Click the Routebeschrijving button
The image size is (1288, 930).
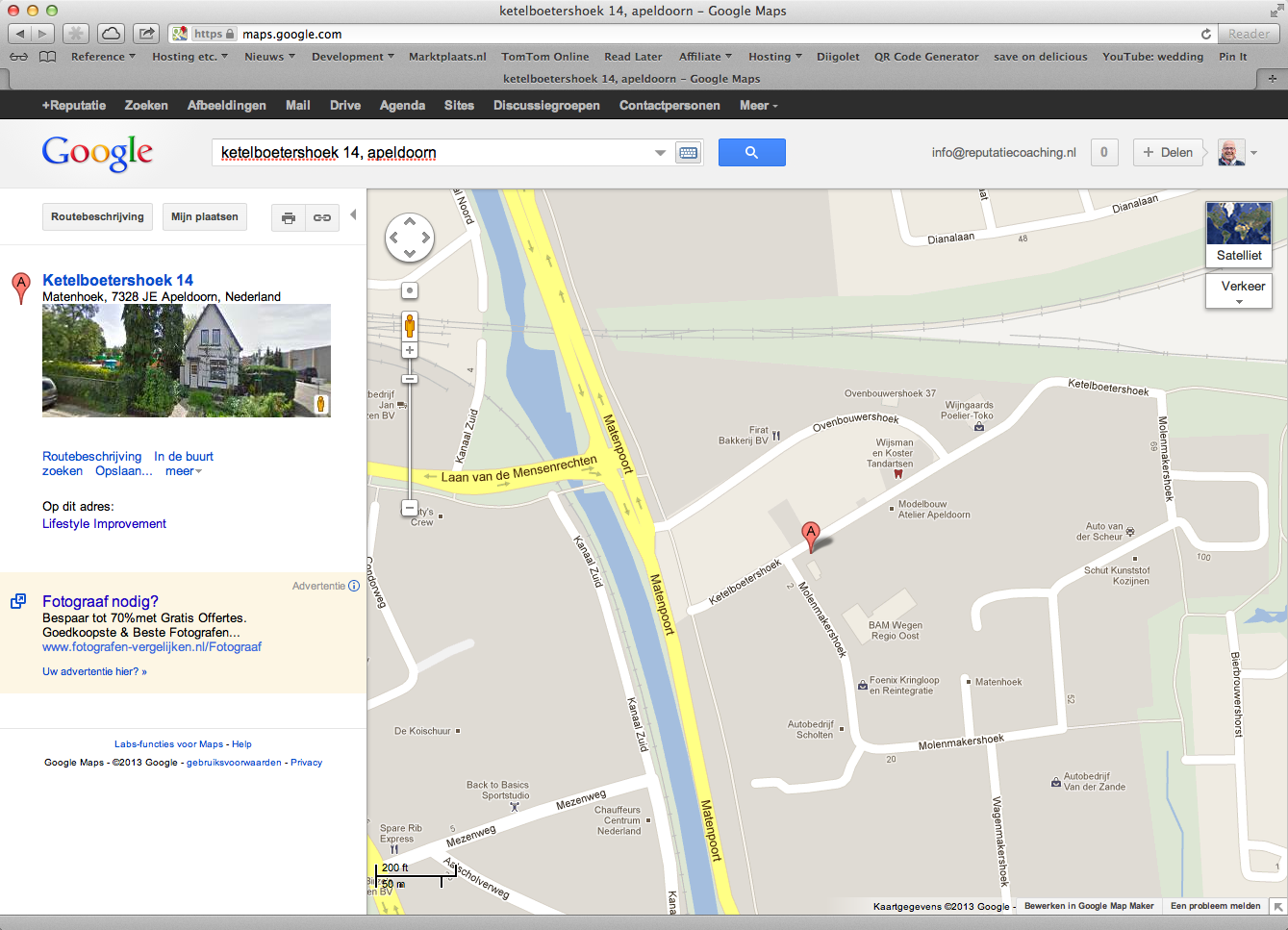(x=97, y=217)
